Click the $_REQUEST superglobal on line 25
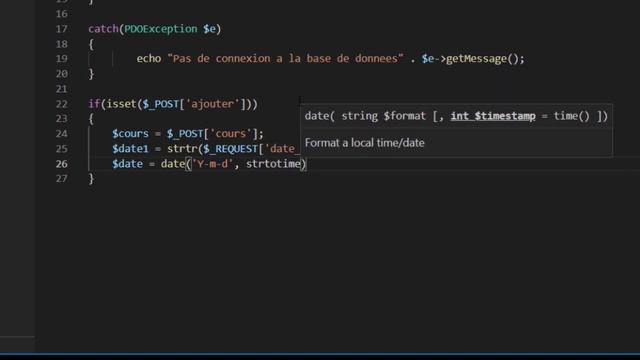The height and width of the screenshot is (360, 640). tap(231, 149)
